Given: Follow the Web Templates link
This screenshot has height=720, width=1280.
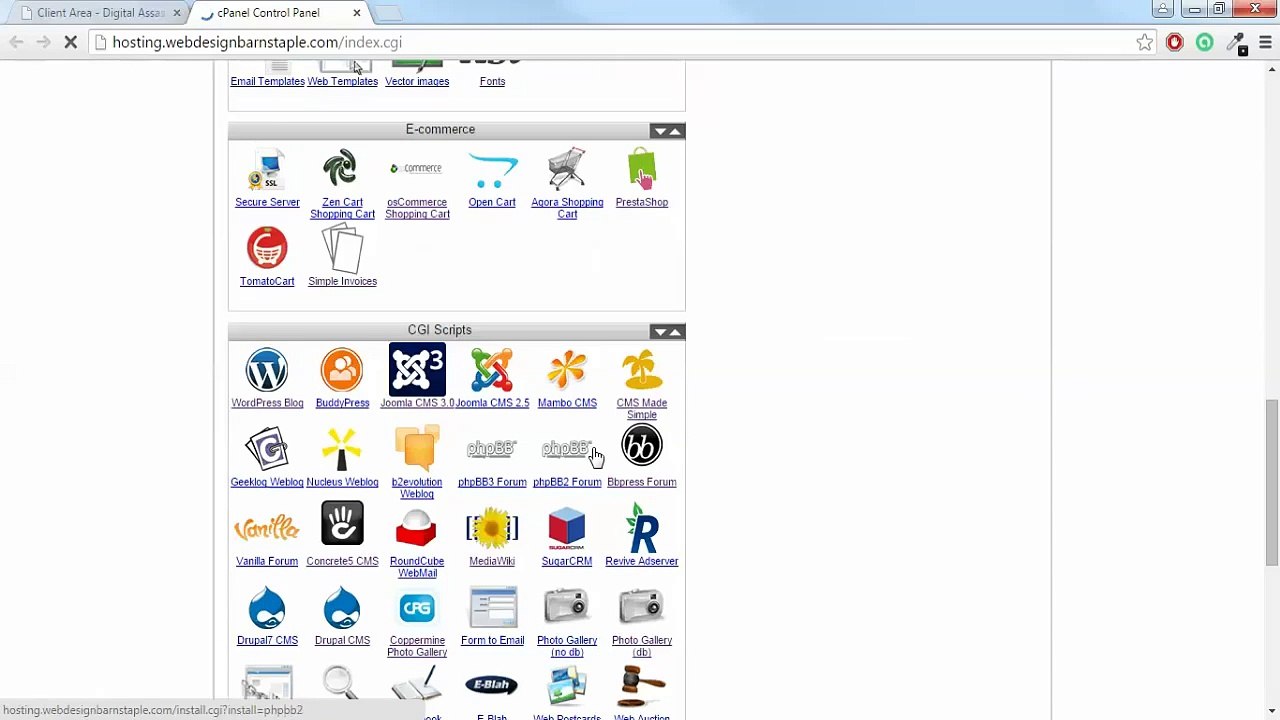Looking at the screenshot, I should (x=342, y=81).
